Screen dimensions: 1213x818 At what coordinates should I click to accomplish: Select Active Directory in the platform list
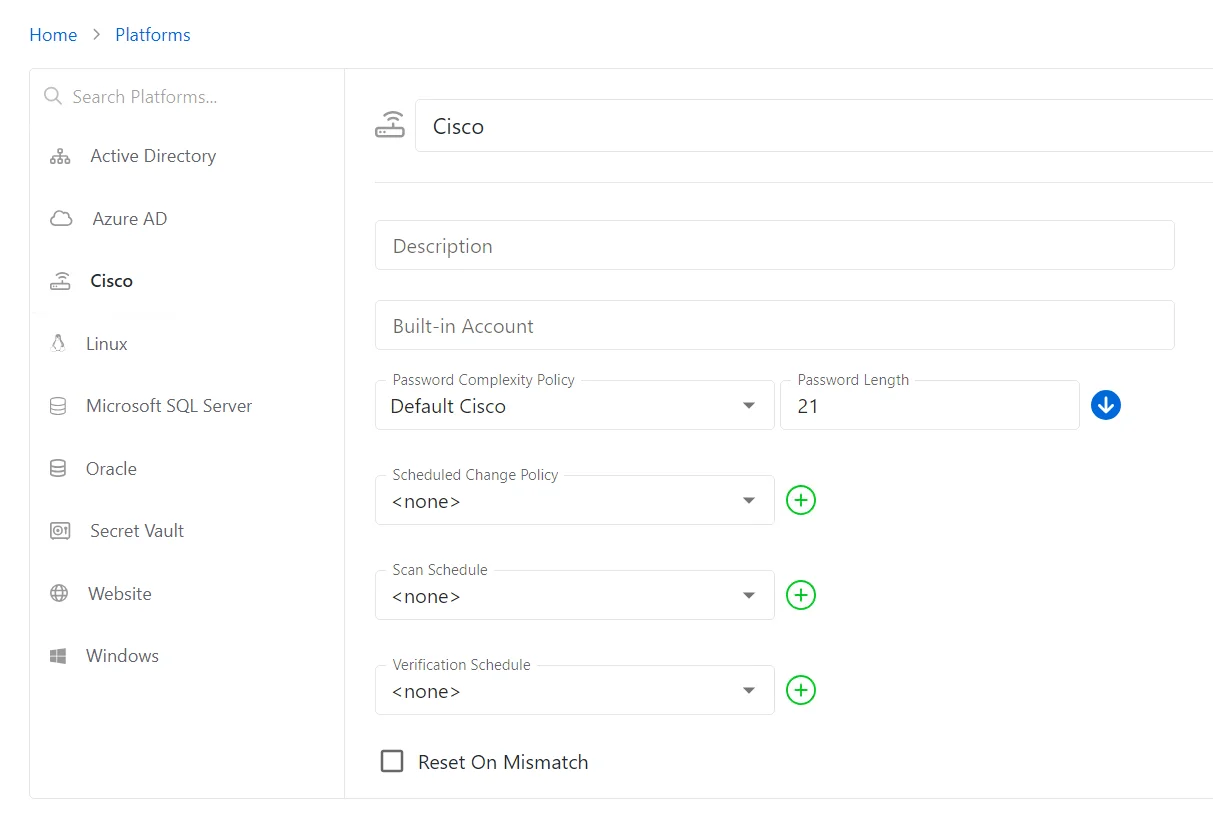(153, 156)
